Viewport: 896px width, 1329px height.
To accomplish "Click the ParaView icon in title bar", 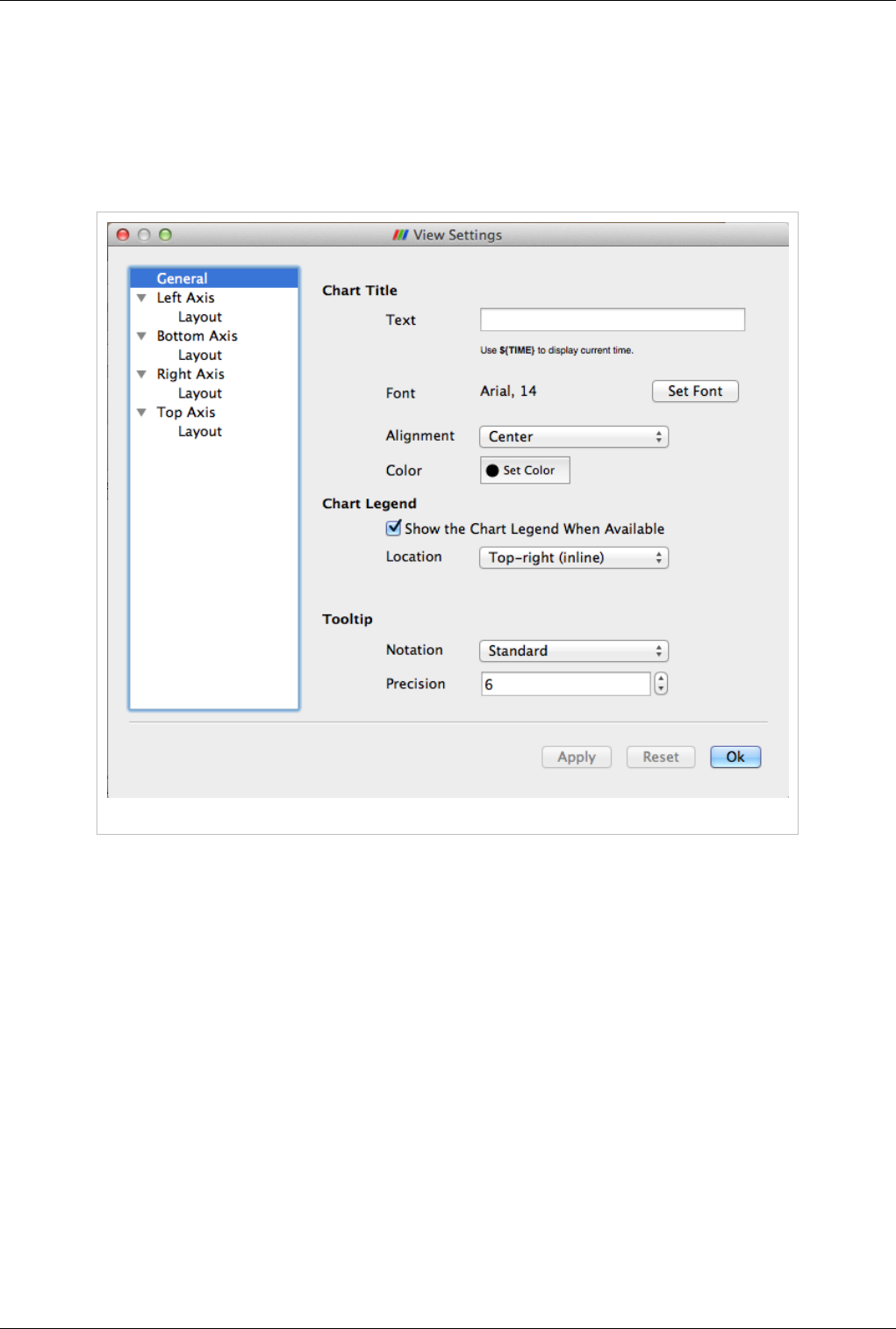I will 400,235.
